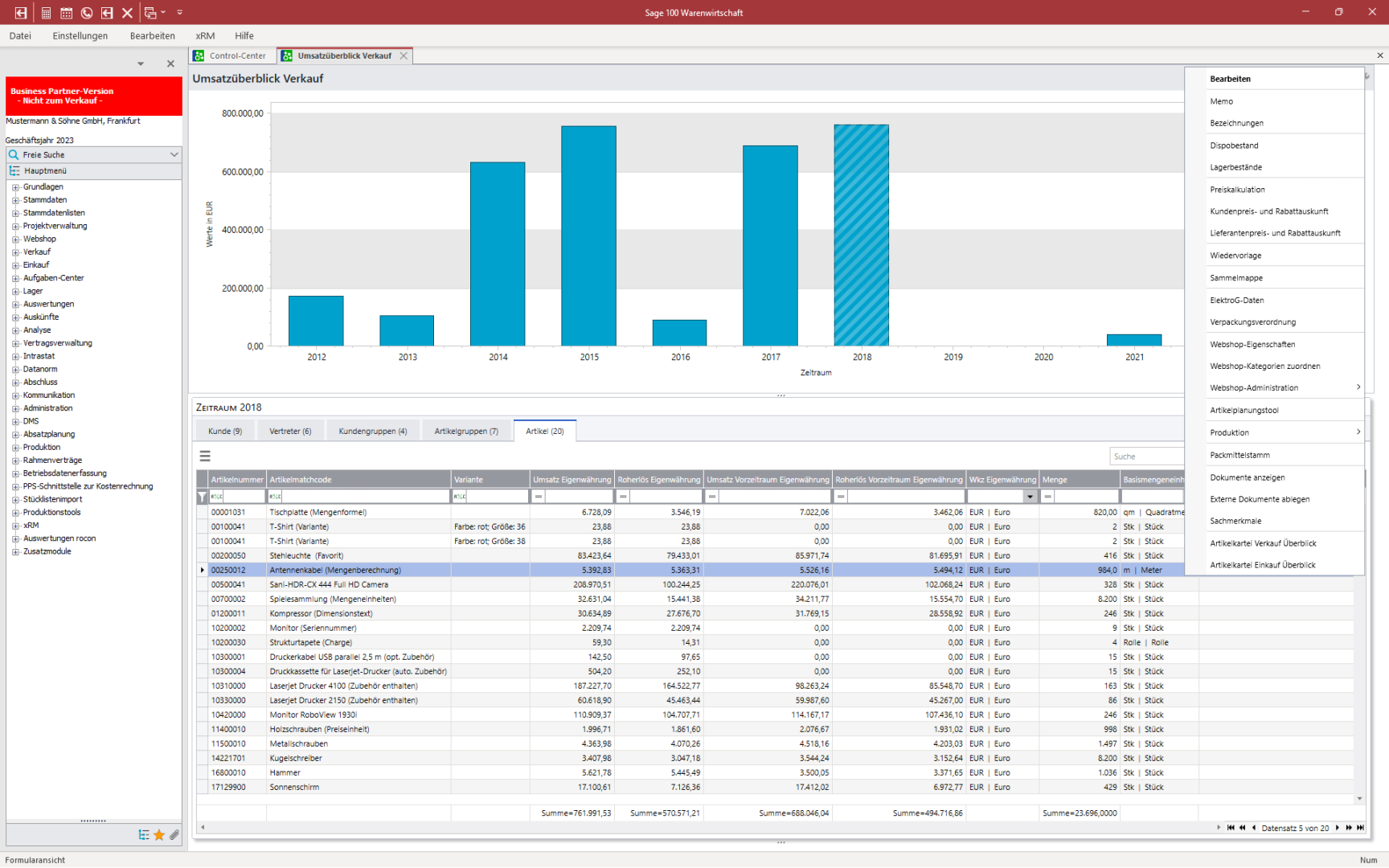Viewport: 1389px width, 868px height.
Task: Open the Einstellungen menu
Action: (x=80, y=36)
